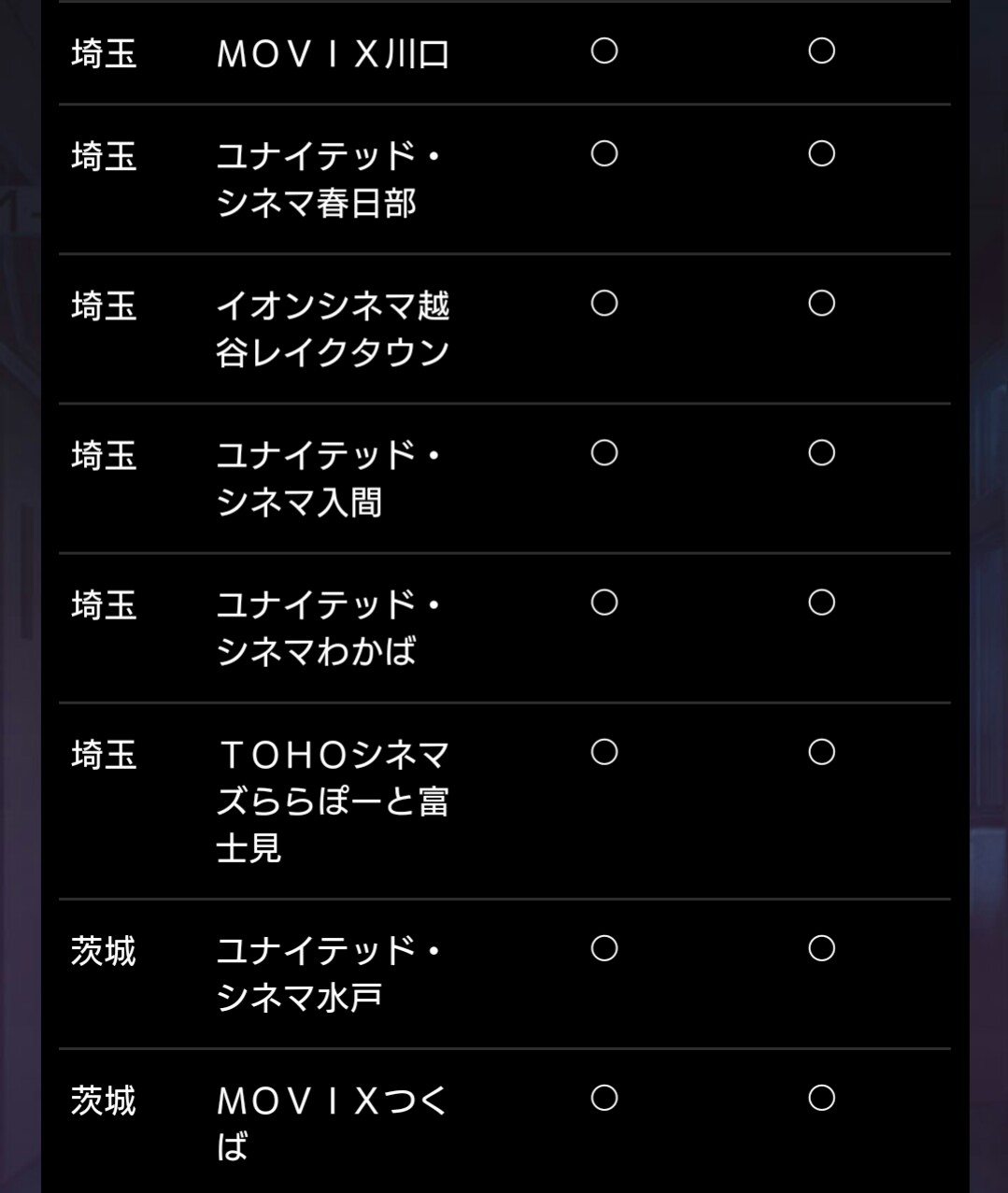Select ユナイテッド・シネマわかば theater name
Viewport: 1008px width, 1193px height.
coord(327,628)
